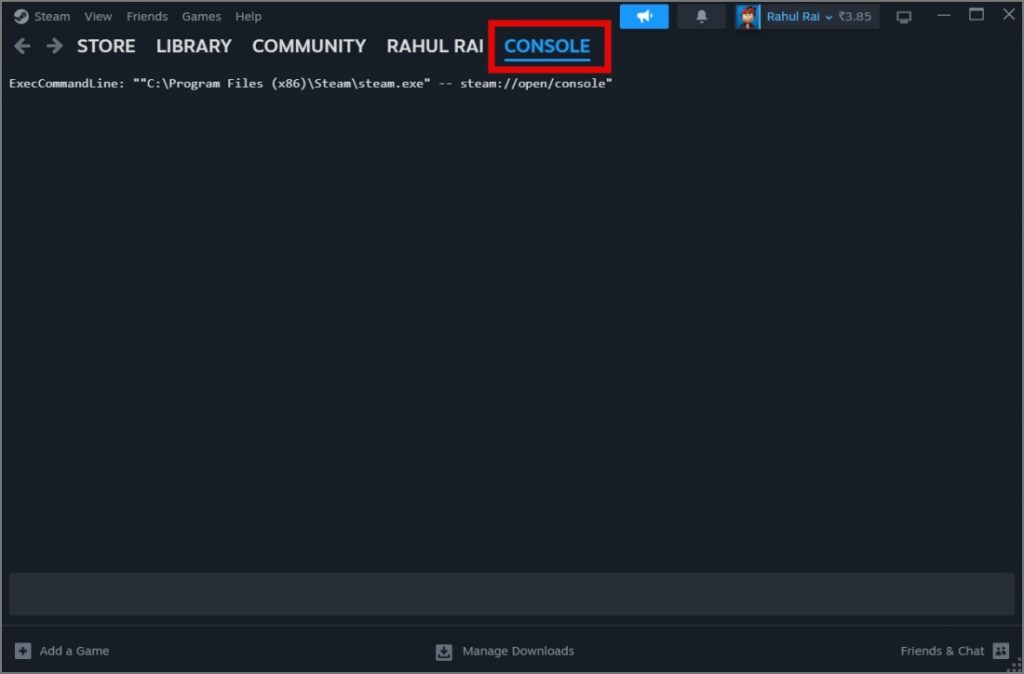Click Add a Game label
The height and width of the screenshot is (674, 1024).
tap(74, 650)
